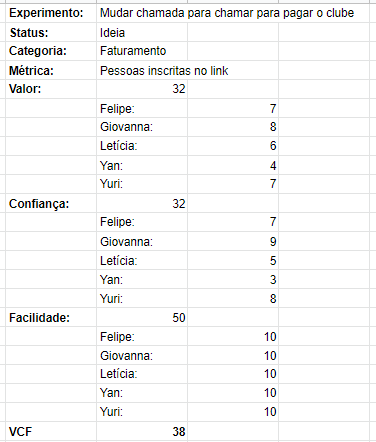Select Yan's Confiança score of 3

(233, 279)
